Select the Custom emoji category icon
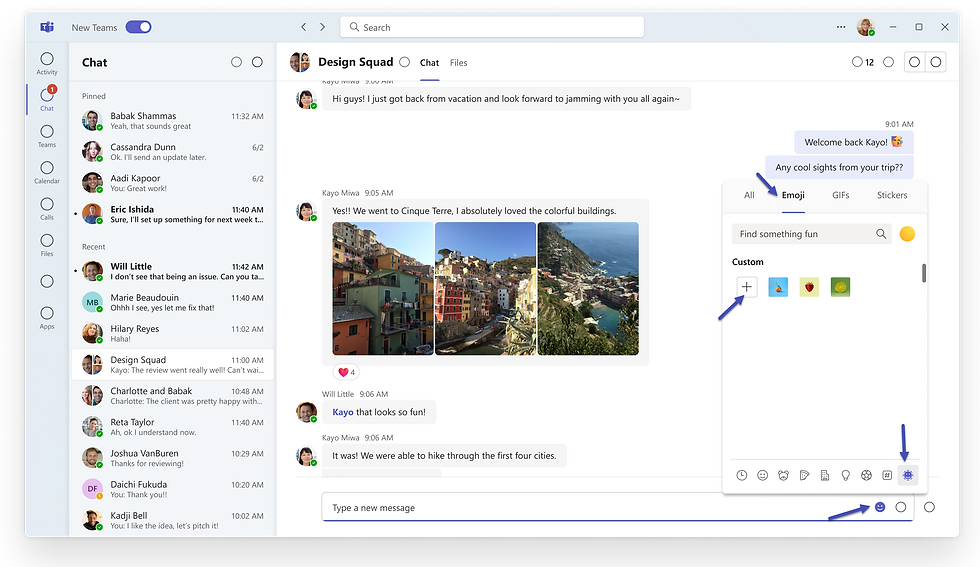Viewport: 980px width, 567px height. pyautogui.click(x=908, y=475)
